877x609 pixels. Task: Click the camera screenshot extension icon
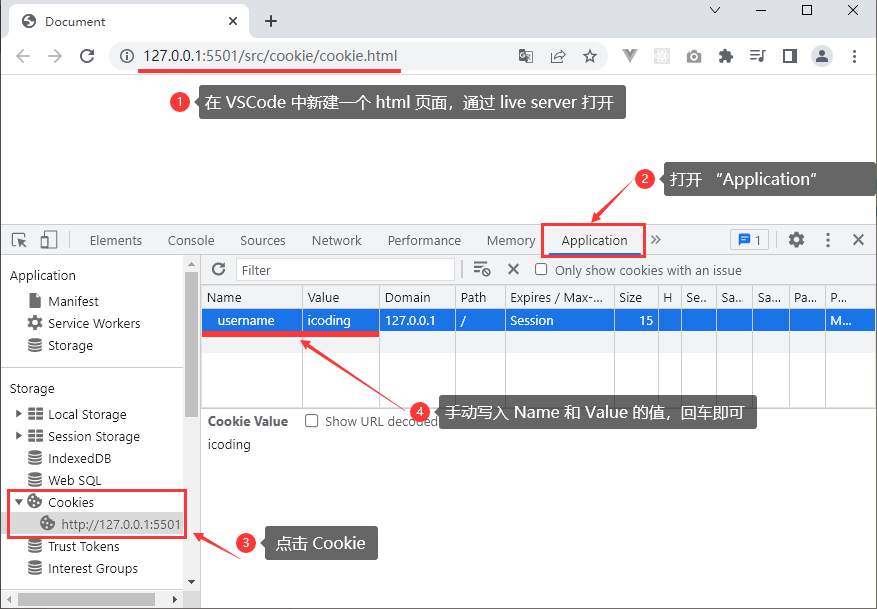point(694,56)
